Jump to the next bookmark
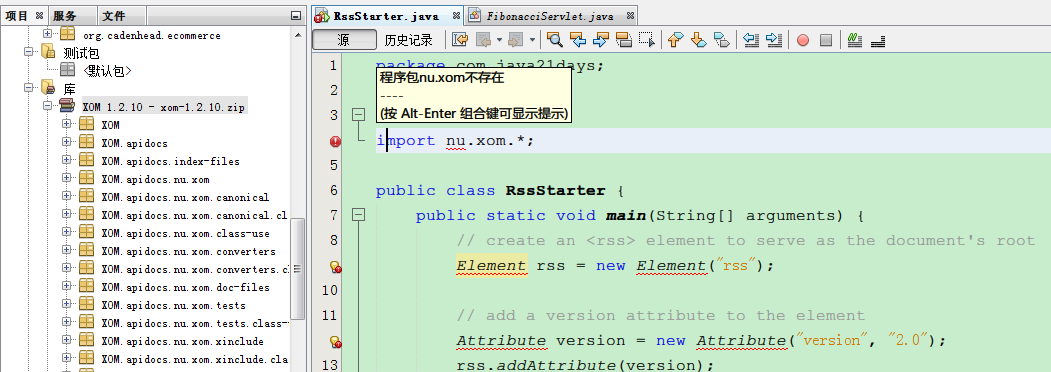This screenshot has height=372, width=1051. click(x=698, y=40)
